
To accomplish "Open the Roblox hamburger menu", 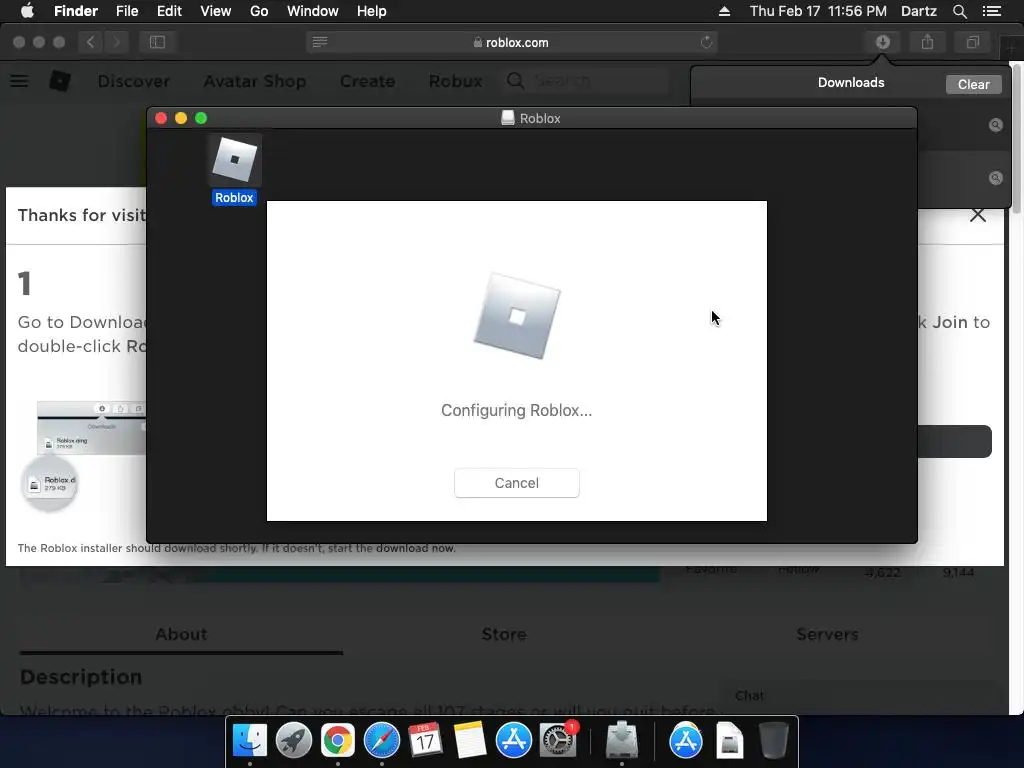I will 19,81.
